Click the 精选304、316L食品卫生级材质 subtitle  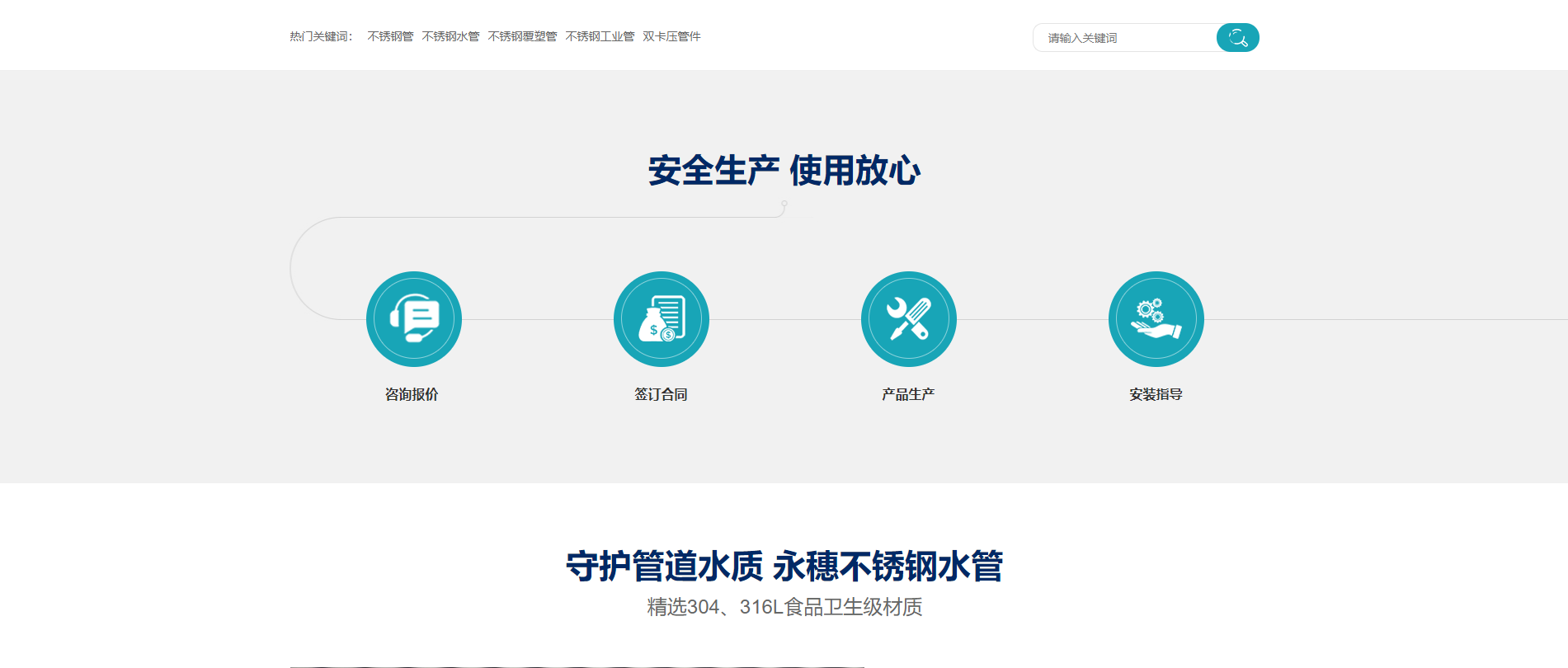point(784,607)
